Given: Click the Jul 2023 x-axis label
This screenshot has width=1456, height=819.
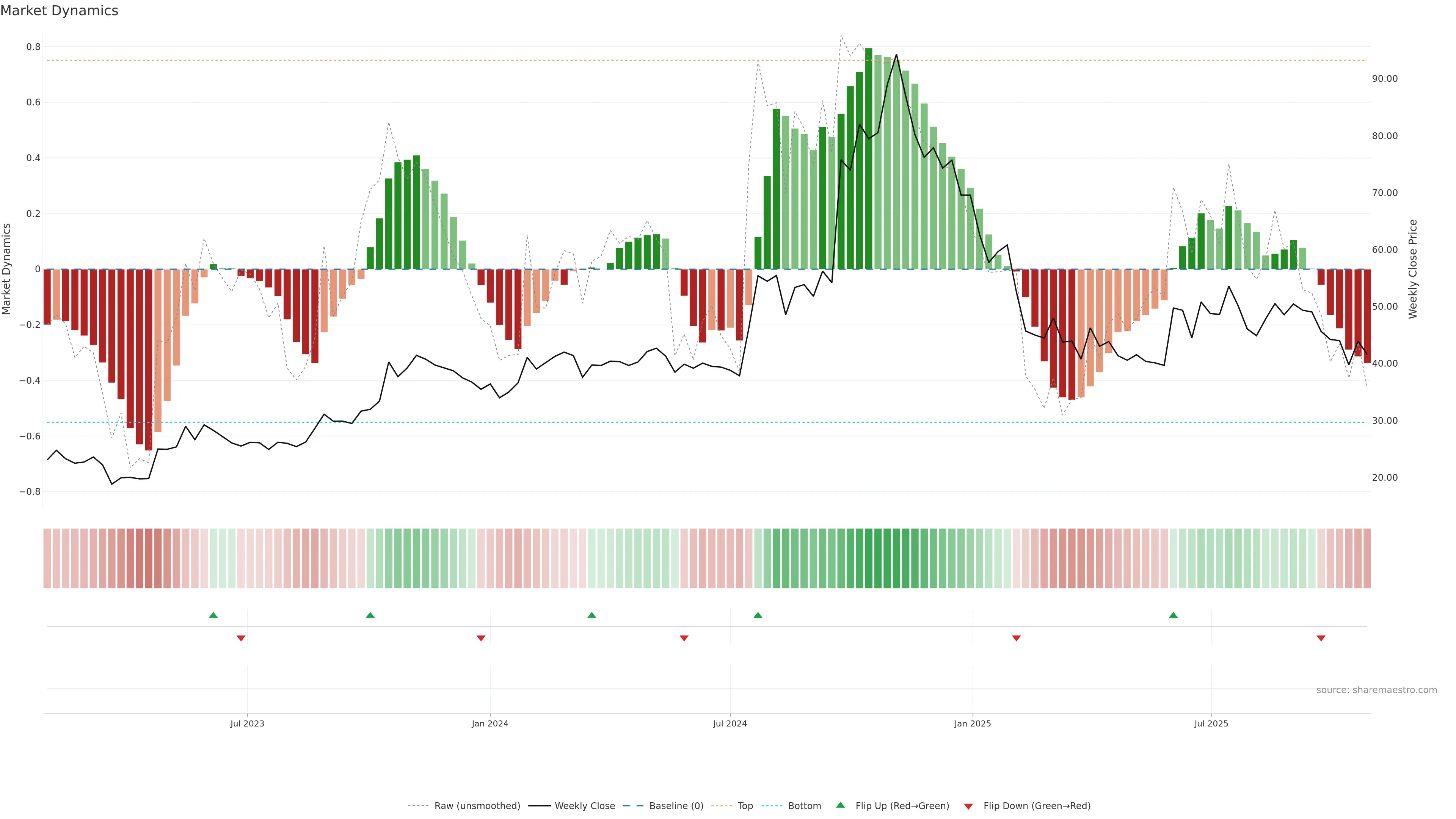Looking at the screenshot, I should tap(247, 723).
